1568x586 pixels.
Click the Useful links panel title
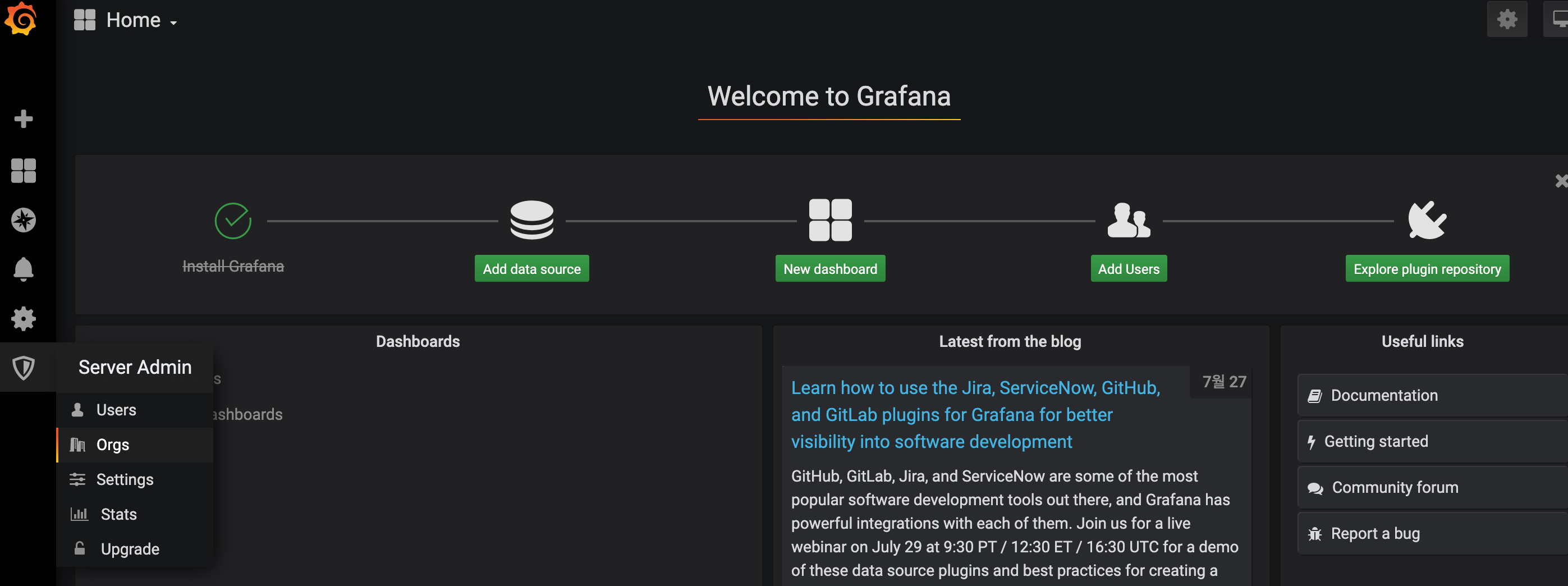1422,341
